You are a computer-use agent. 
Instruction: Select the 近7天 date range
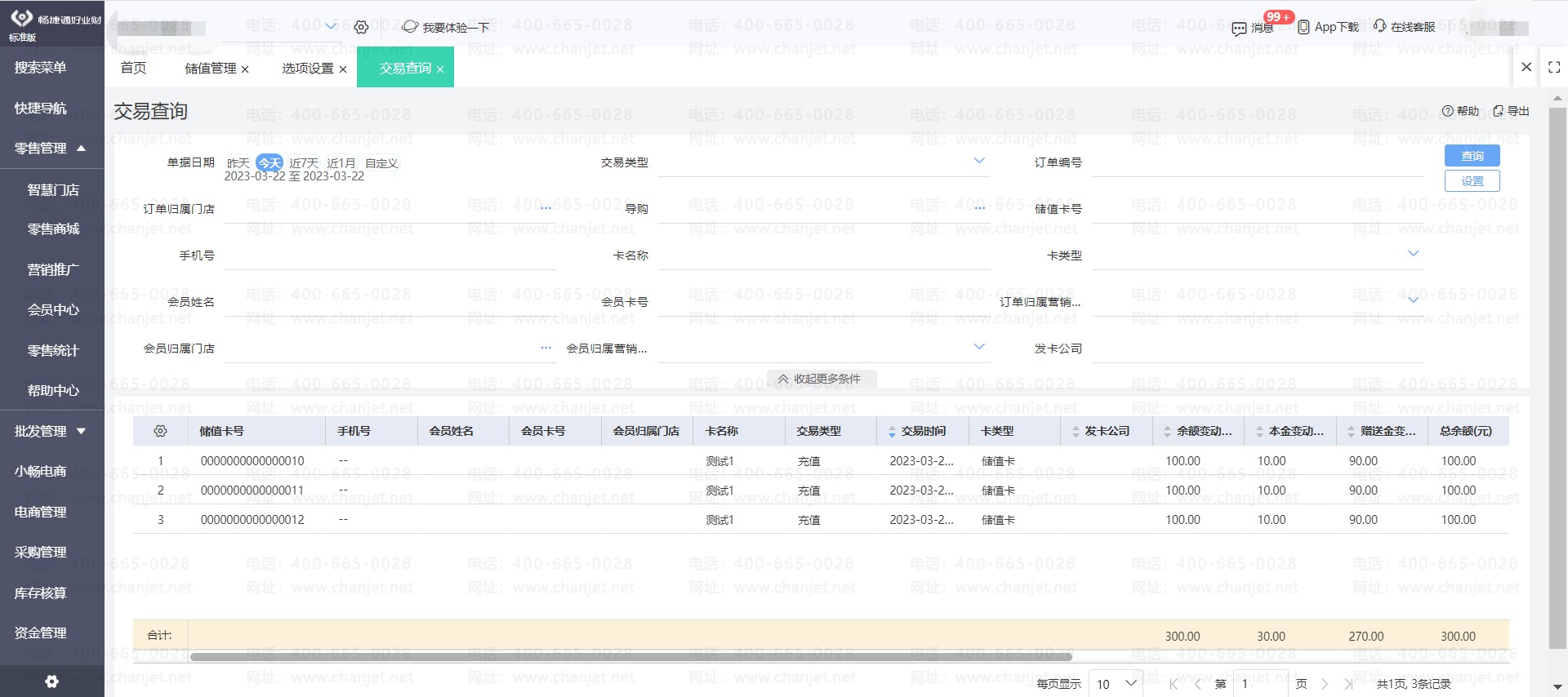pos(304,163)
